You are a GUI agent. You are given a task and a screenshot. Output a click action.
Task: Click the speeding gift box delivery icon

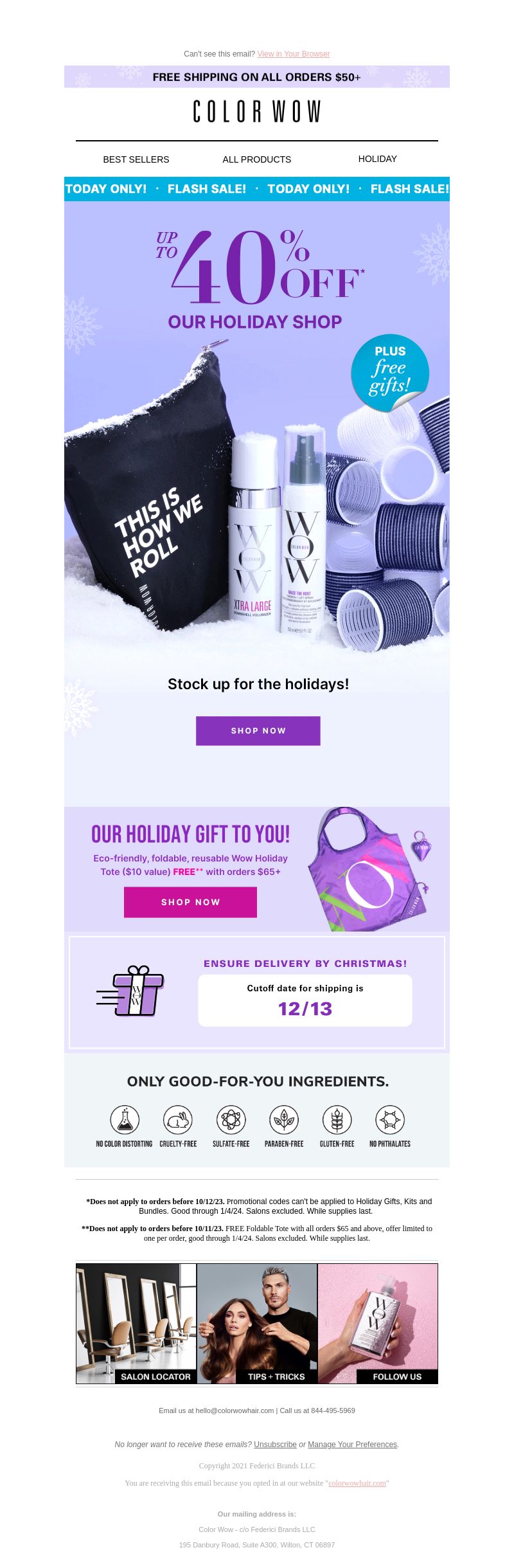(130, 991)
